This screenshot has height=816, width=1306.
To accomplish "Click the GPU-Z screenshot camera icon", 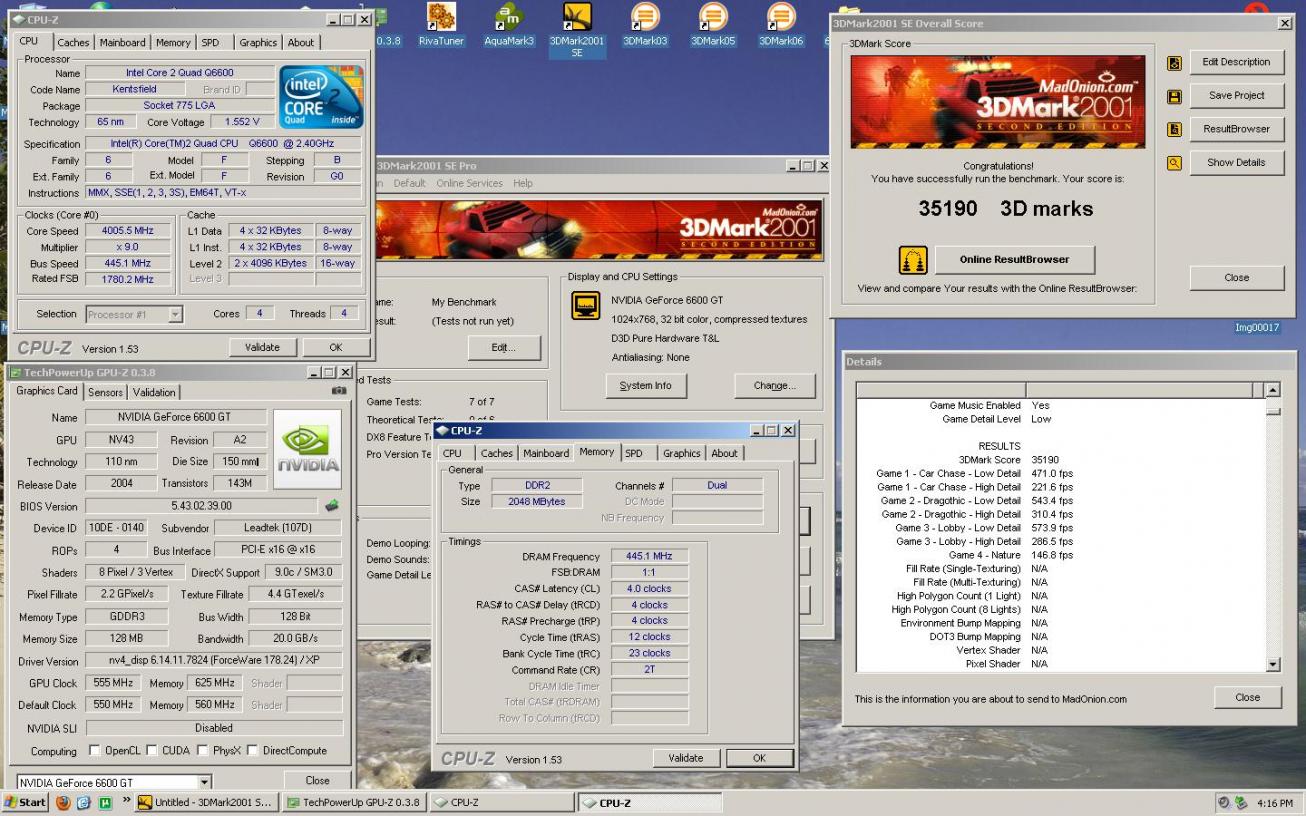I will (339, 391).
